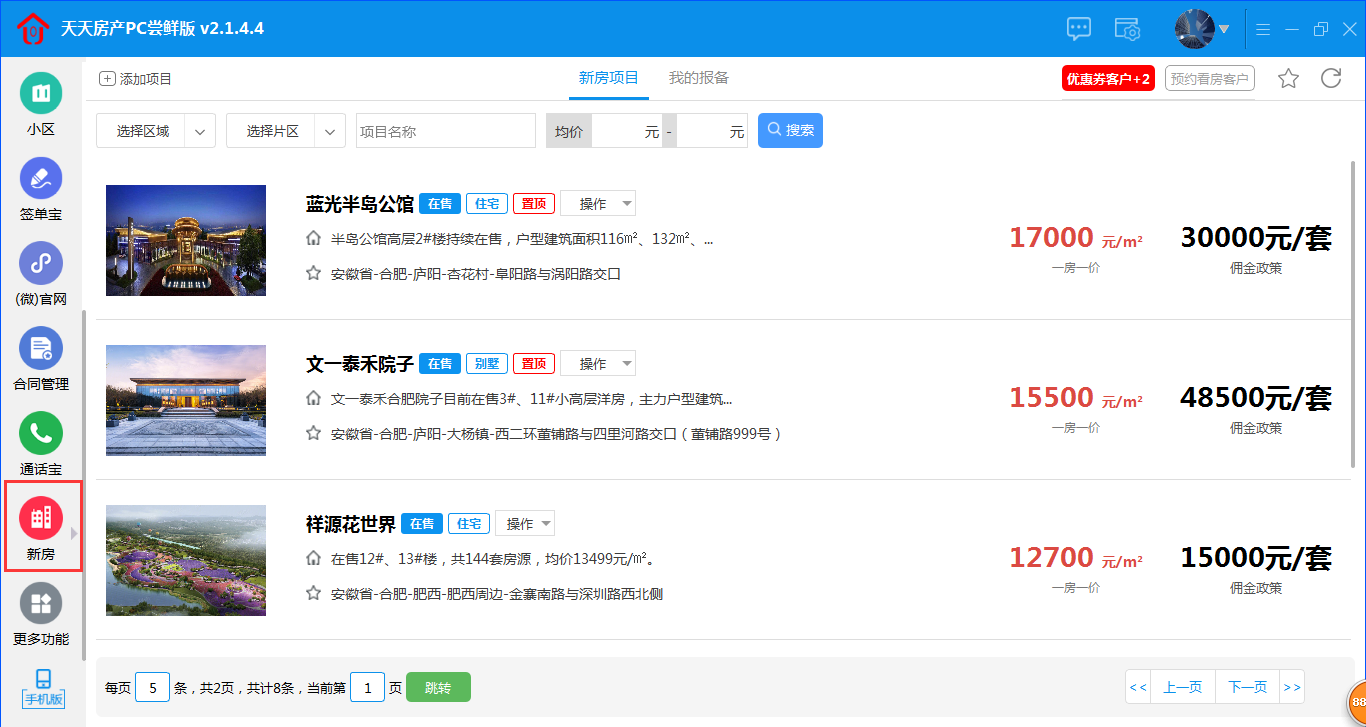
Task: Open the 签单宝 signing tool
Action: point(41,179)
